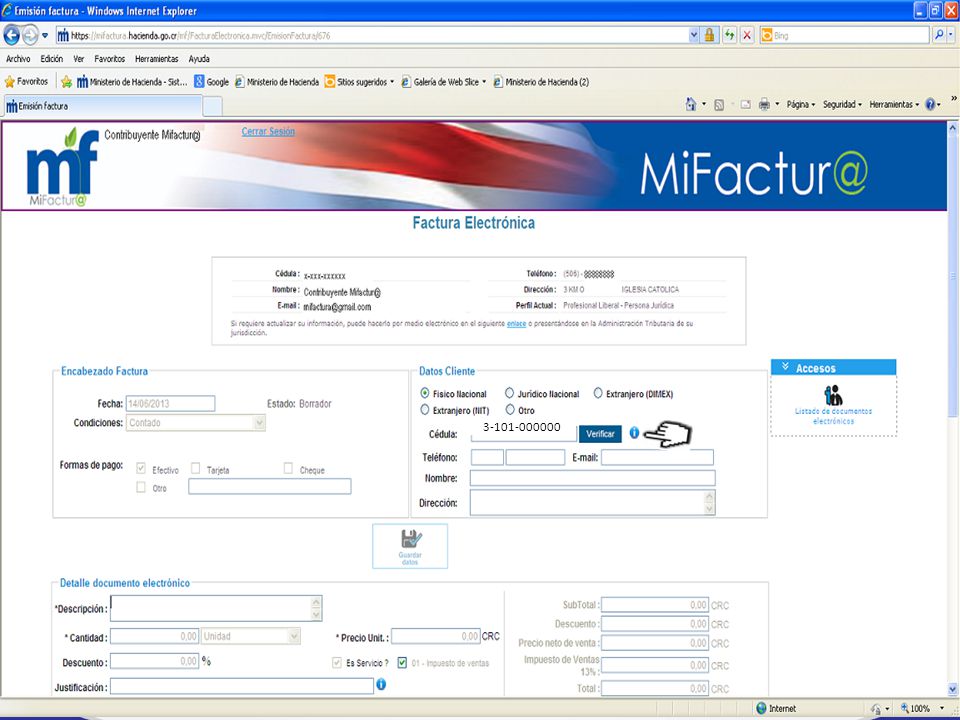Stop loading with the red X icon
This screenshot has width=960, height=720.
coord(747,35)
